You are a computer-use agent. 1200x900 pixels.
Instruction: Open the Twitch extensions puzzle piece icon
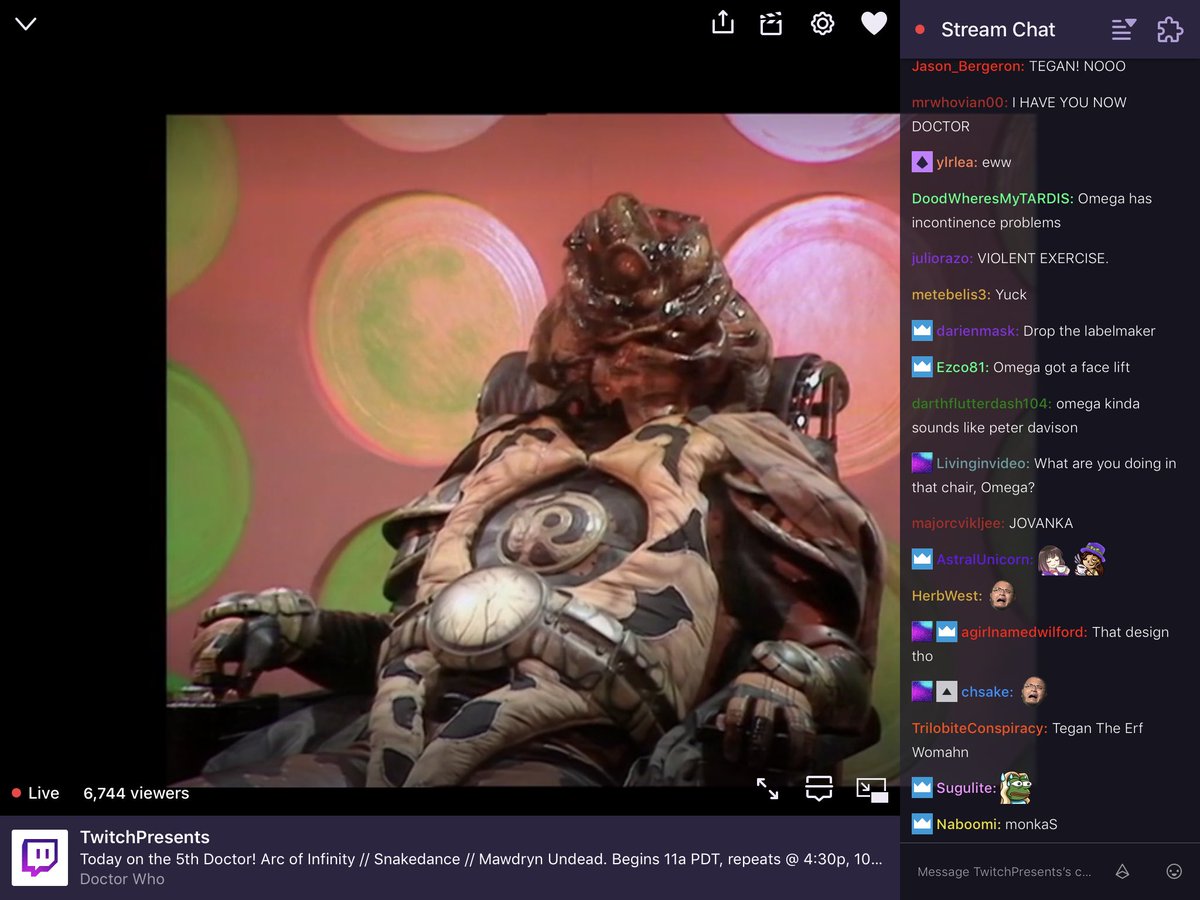tap(1169, 30)
